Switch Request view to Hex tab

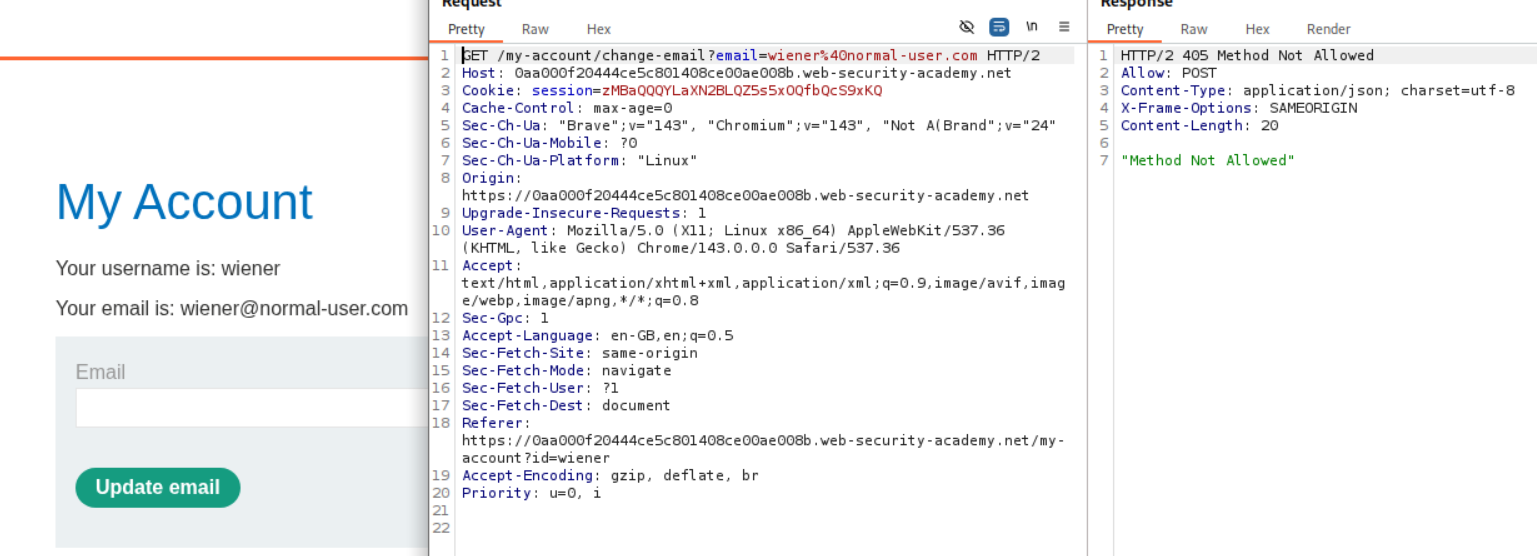click(x=598, y=29)
